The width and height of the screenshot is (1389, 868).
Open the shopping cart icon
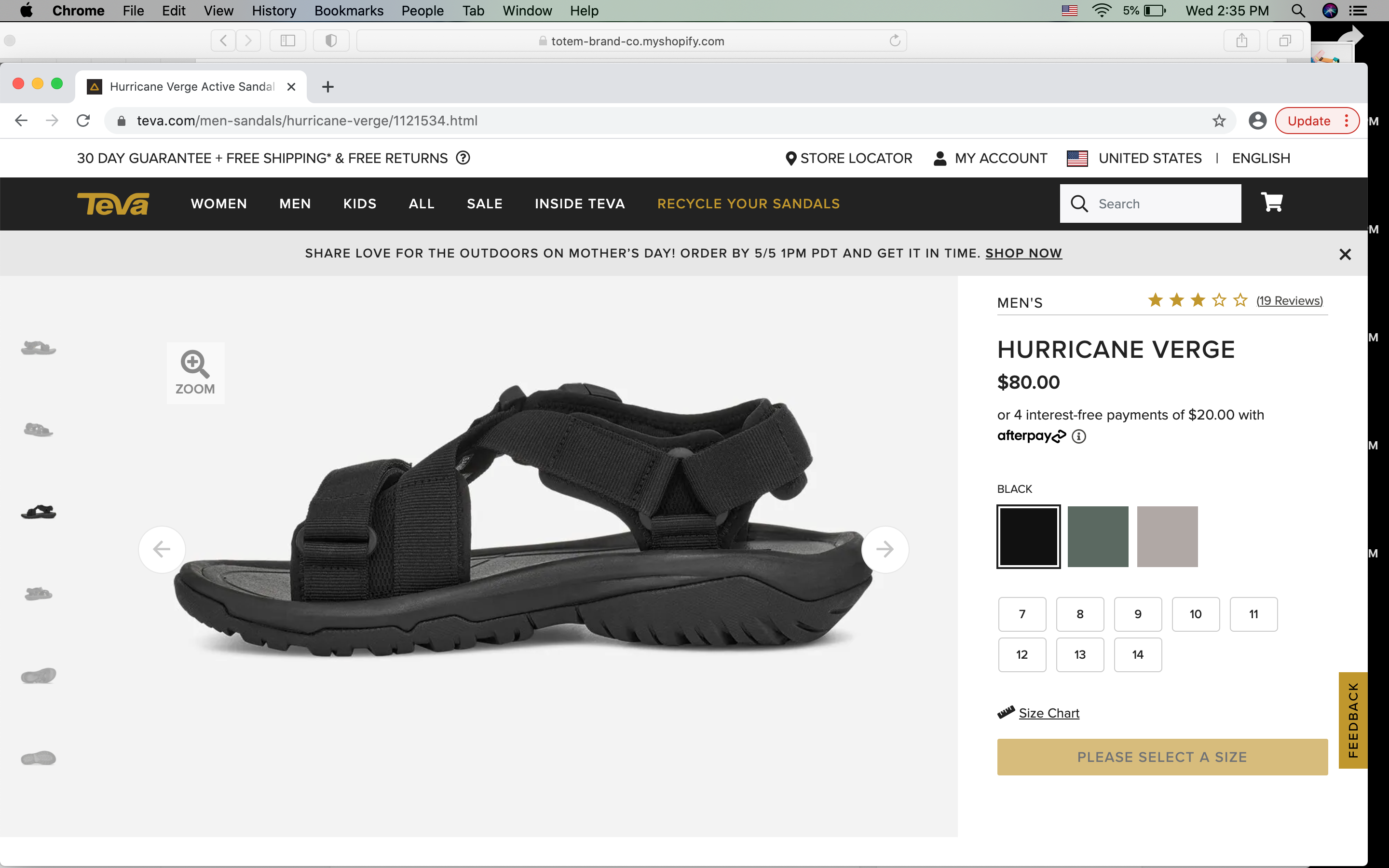coord(1271,202)
